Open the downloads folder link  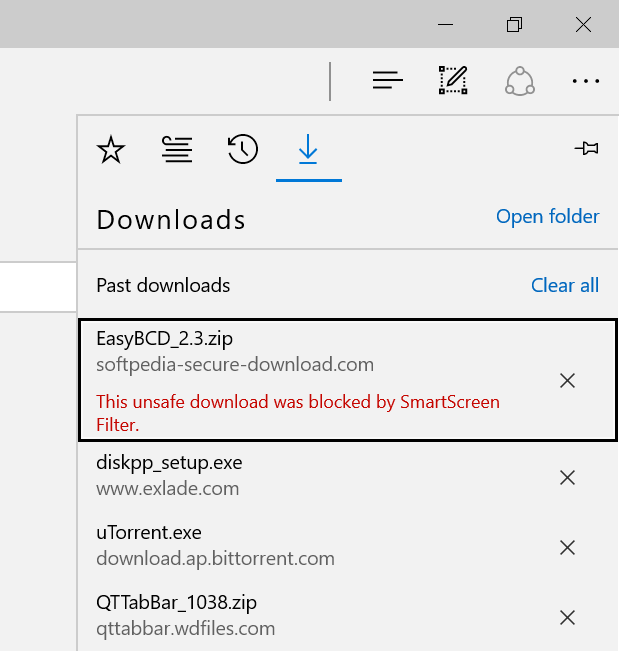coord(548,217)
